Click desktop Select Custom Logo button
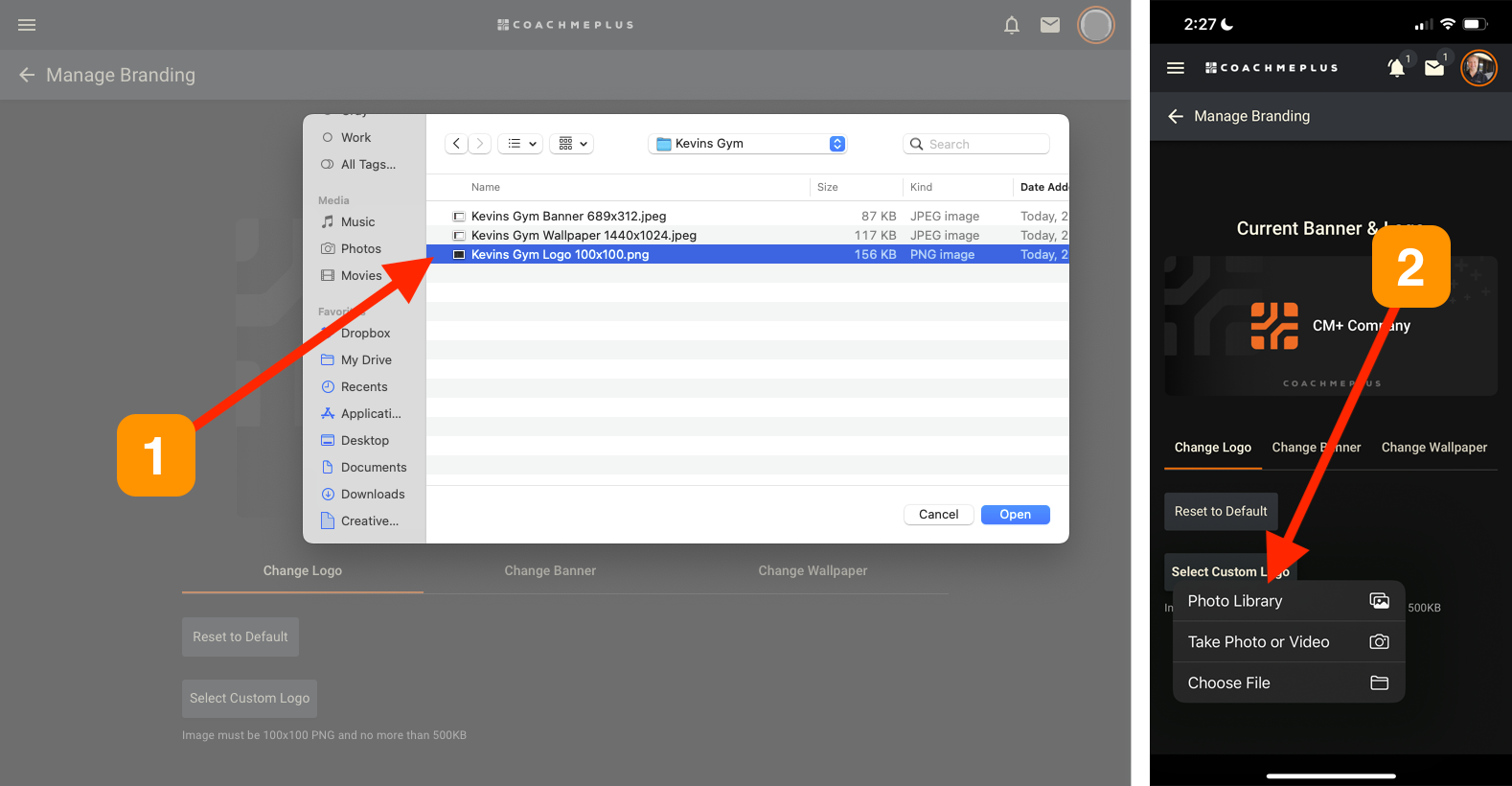 [249, 698]
